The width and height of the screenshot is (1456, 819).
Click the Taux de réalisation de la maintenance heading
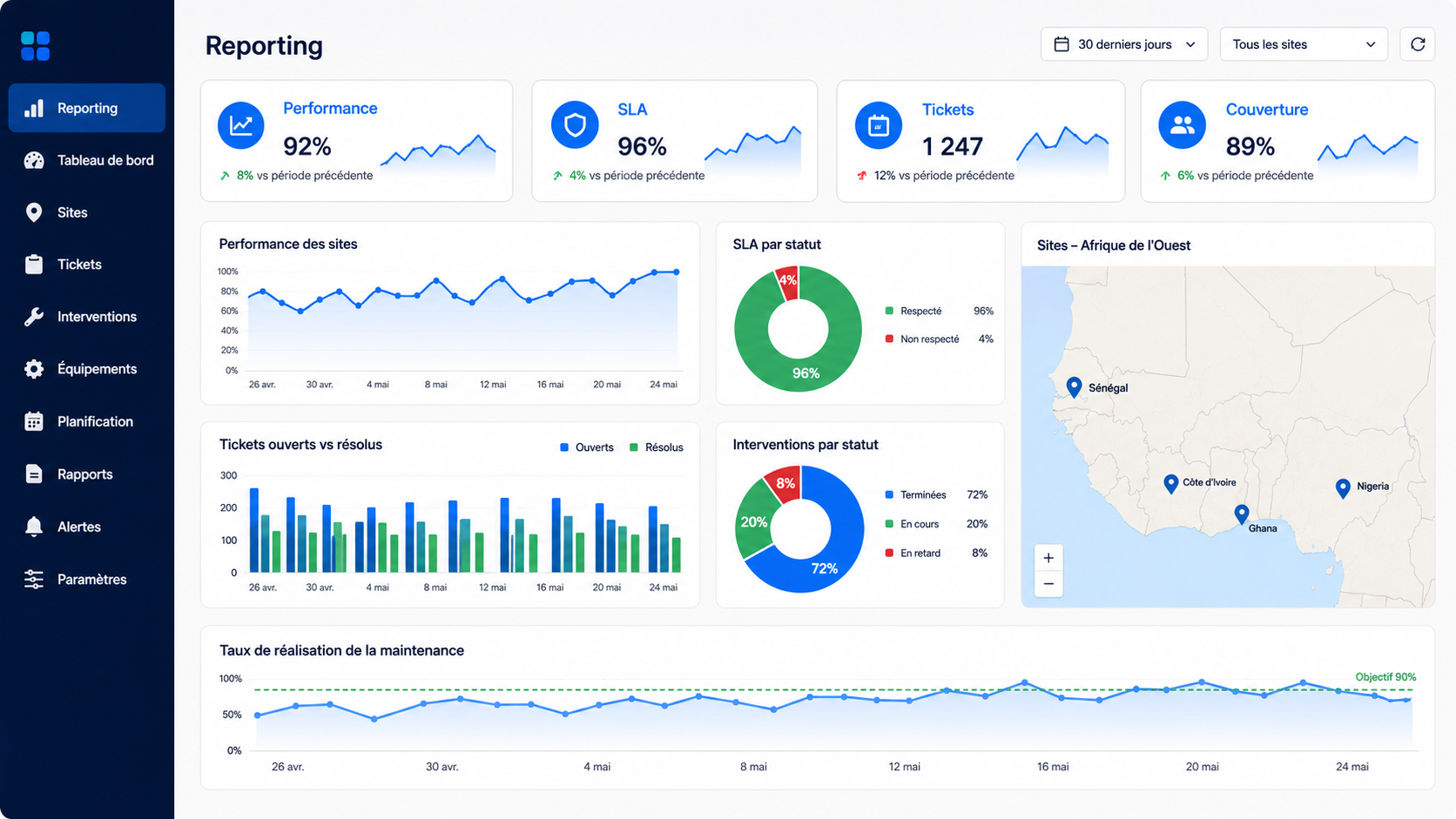coord(341,651)
